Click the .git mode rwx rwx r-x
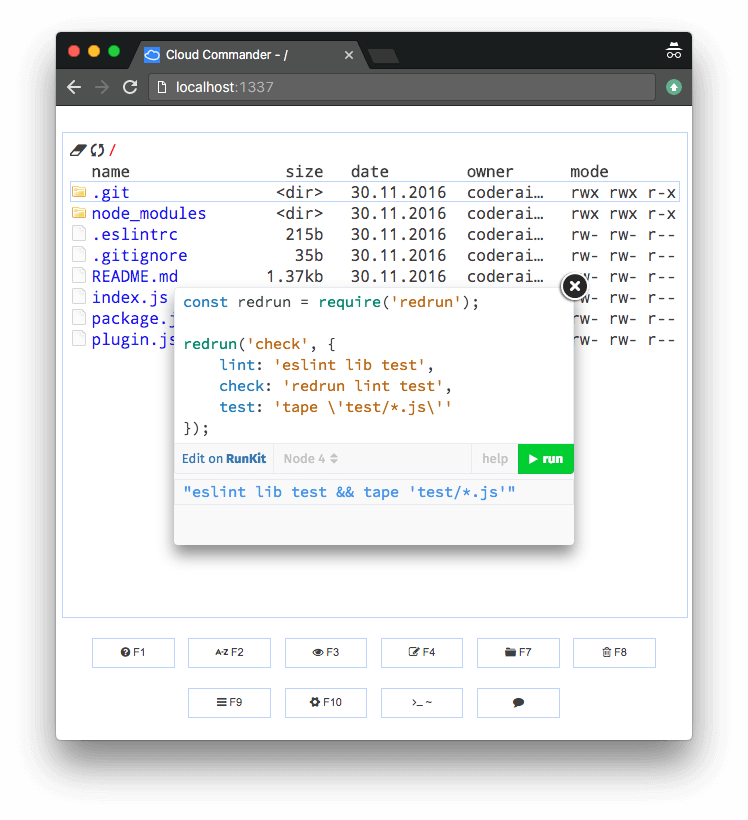The height and width of the screenshot is (820, 748). pos(623,192)
